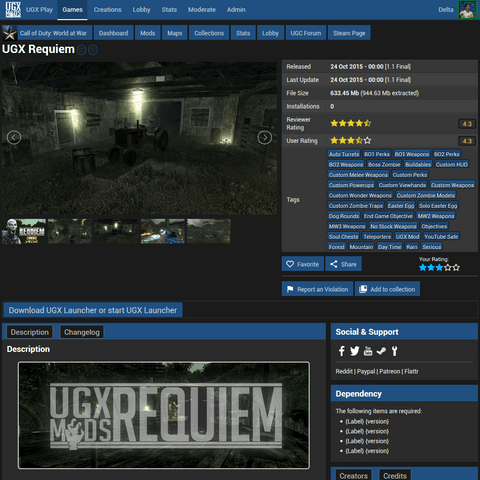Open the Patreon link
The width and height of the screenshot is (480, 480).
pos(390,371)
